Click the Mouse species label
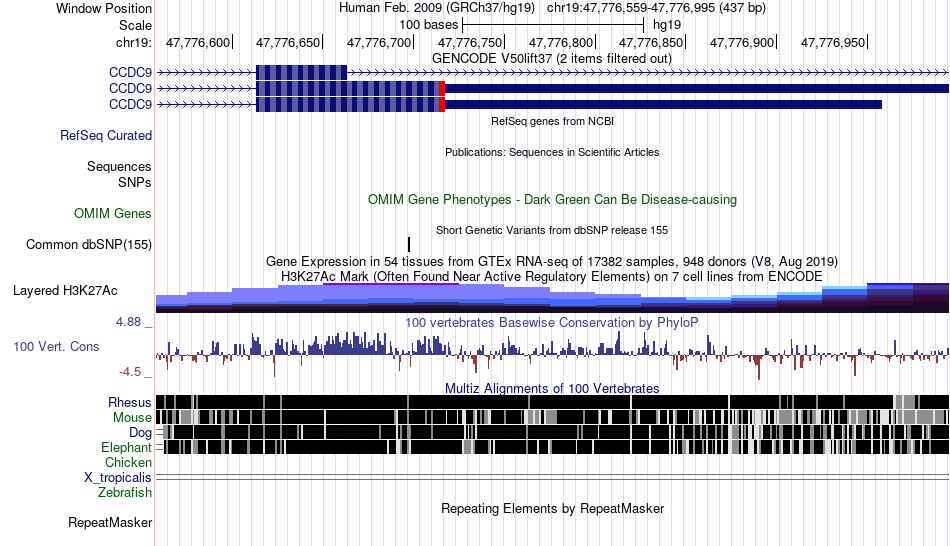 pyautogui.click(x=132, y=418)
